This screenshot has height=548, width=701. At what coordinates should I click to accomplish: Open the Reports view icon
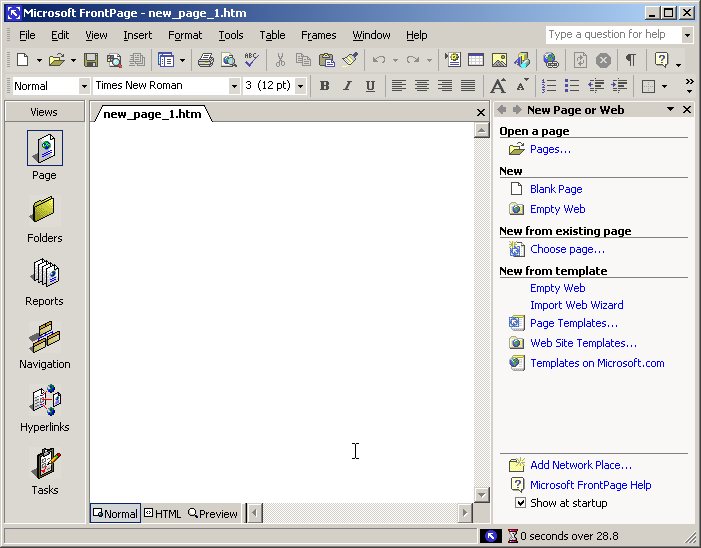point(44,282)
